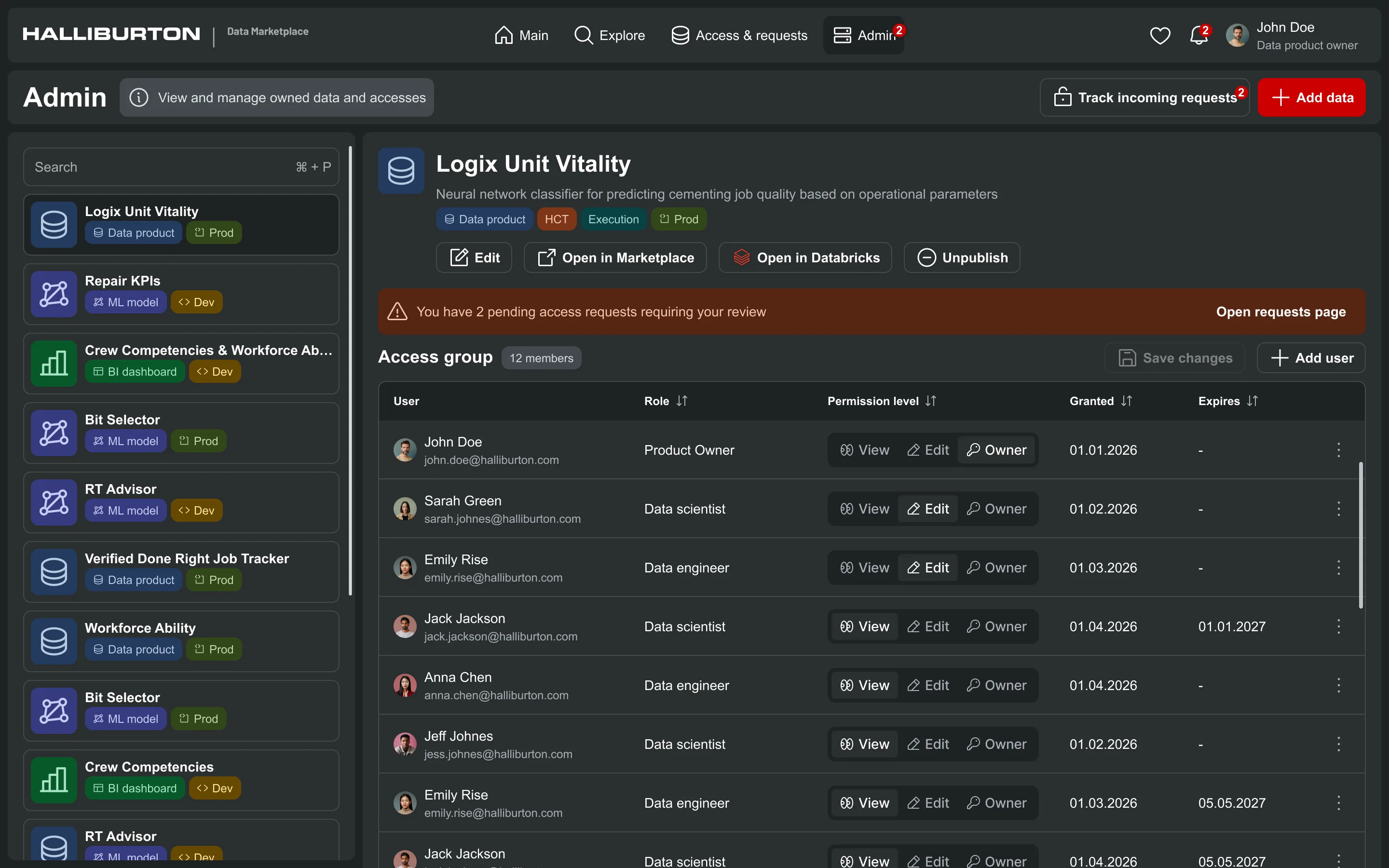The image size is (1389, 868).
Task: Set Jeff Johnes's permission to Edit
Action: point(928,744)
